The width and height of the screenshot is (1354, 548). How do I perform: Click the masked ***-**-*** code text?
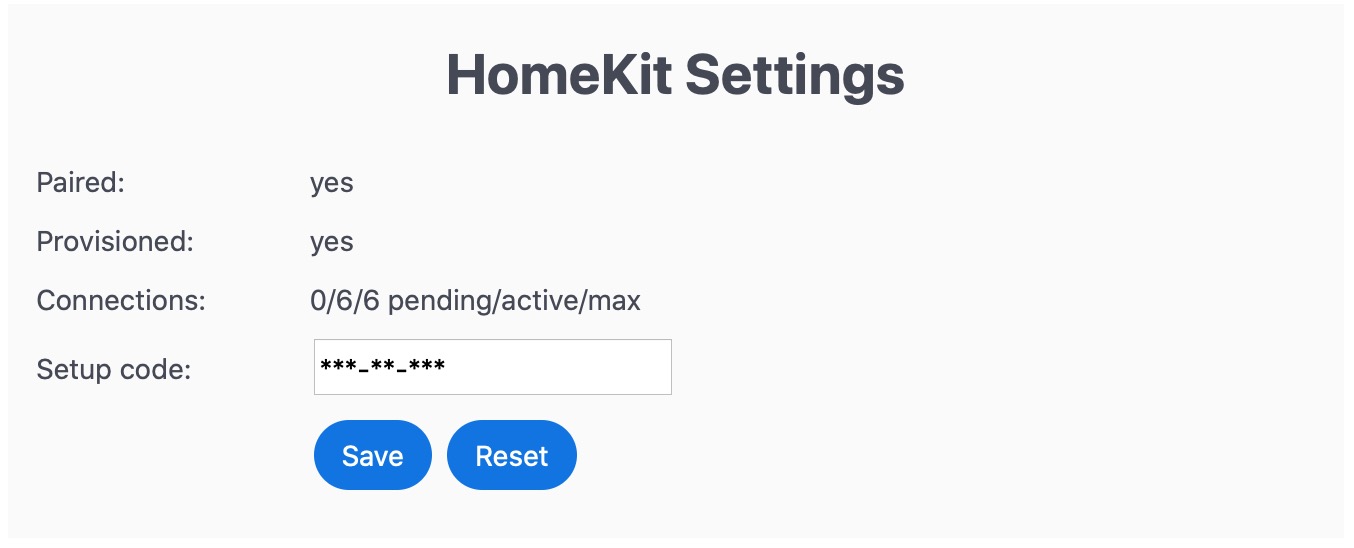pyautogui.click(x=382, y=367)
